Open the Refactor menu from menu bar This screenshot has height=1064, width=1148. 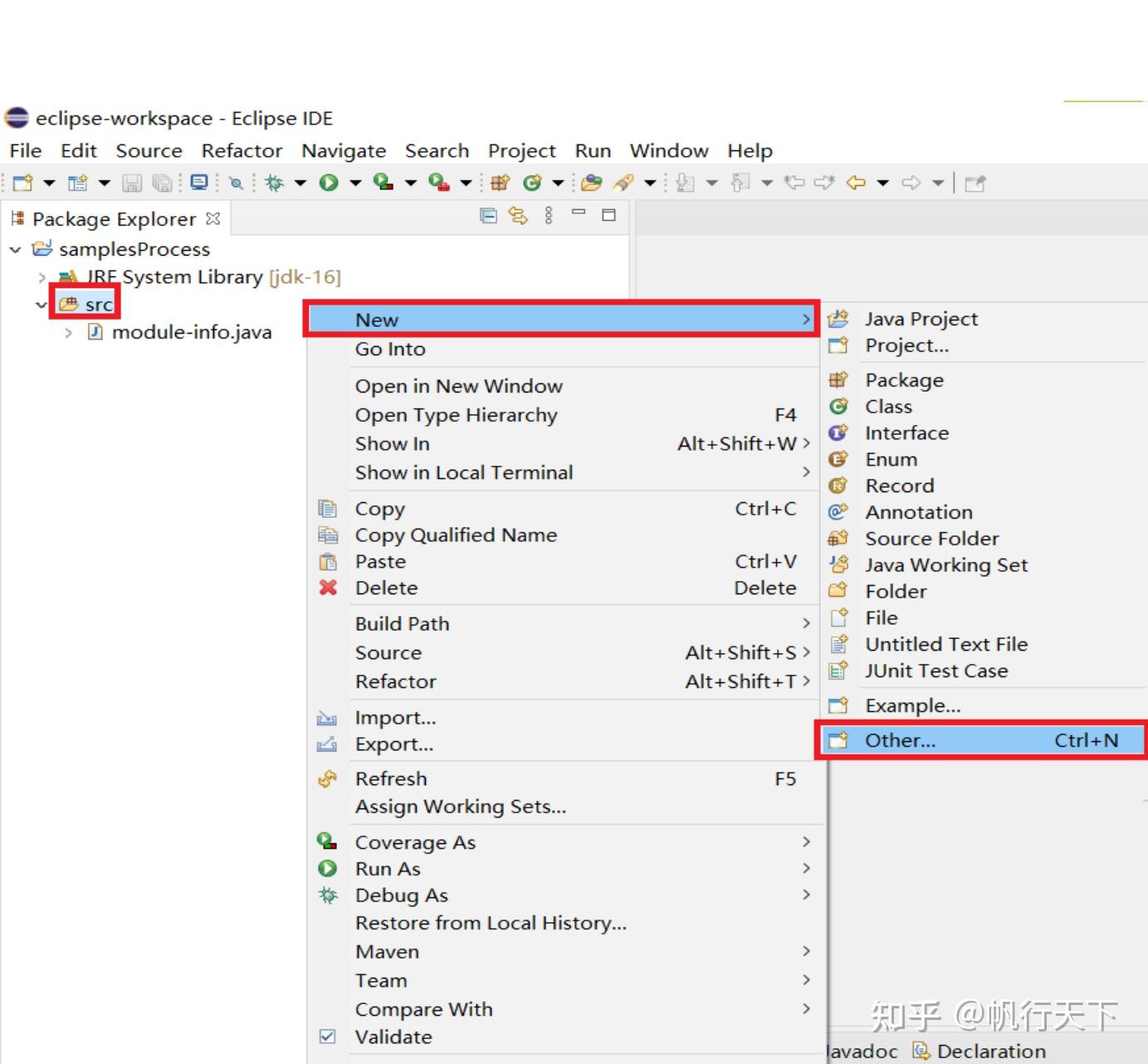(242, 150)
